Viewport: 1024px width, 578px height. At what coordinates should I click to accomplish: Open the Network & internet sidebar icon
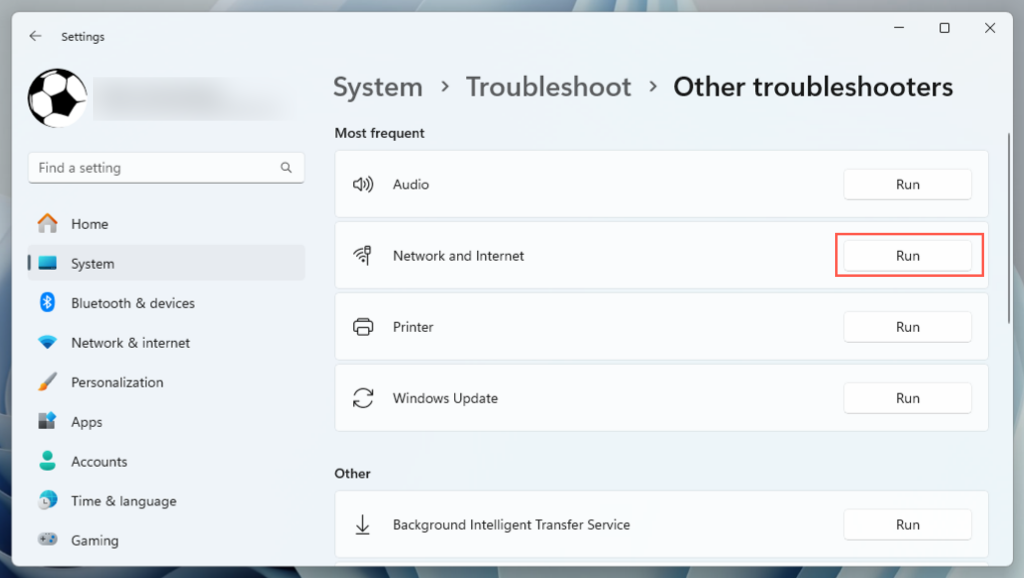[47, 342]
